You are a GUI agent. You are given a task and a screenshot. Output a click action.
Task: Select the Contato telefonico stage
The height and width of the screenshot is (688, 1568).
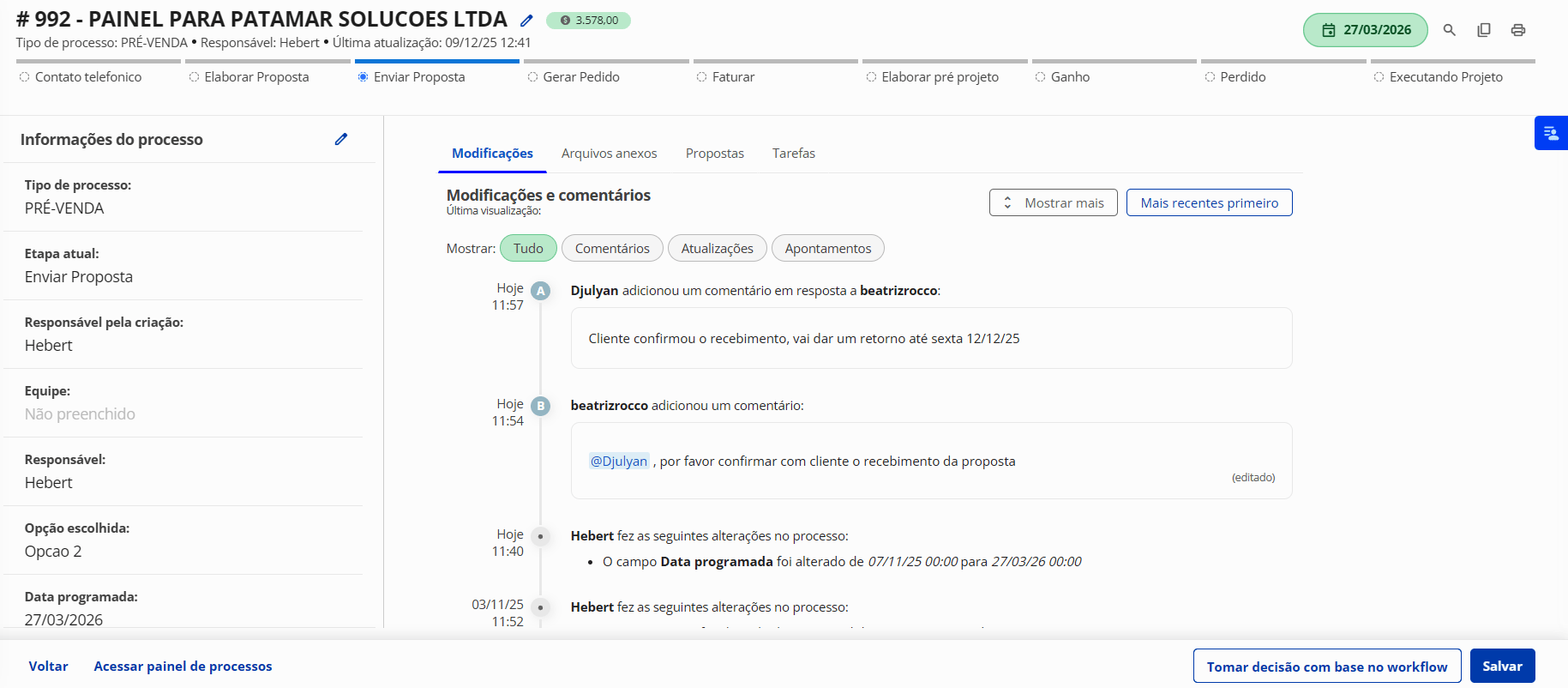click(87, 77)
